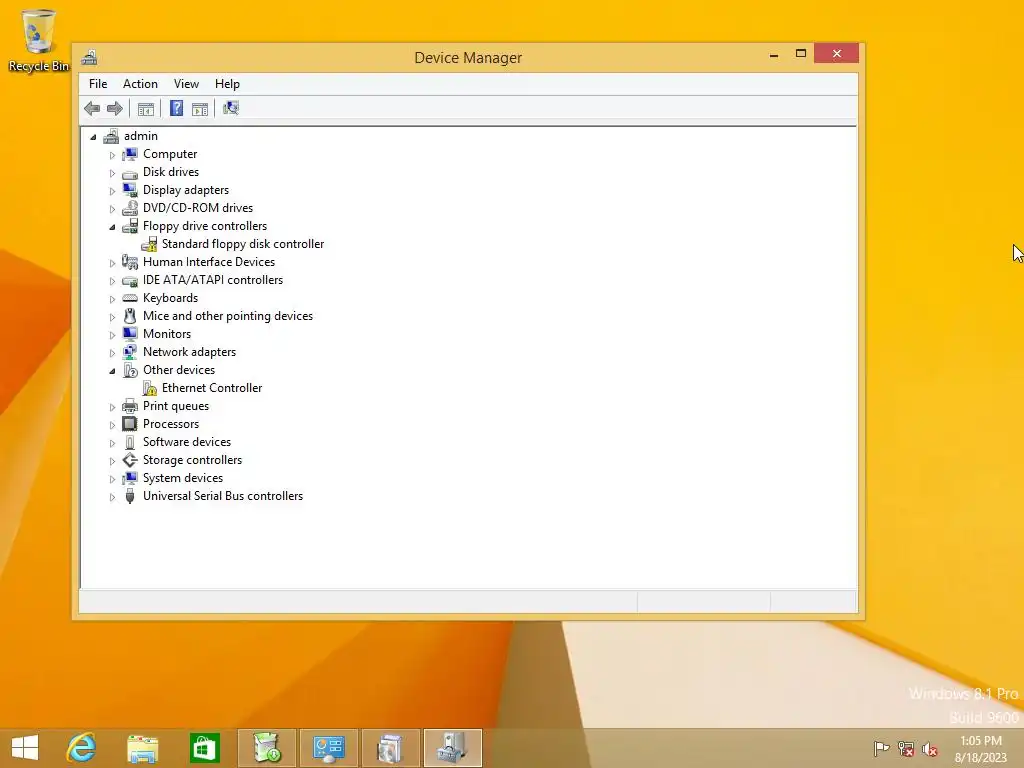Click the taskbar clock showing 1:05 PM
Image resolution: width=1024 pixels, height=768 pixels.
click(981, 749)
